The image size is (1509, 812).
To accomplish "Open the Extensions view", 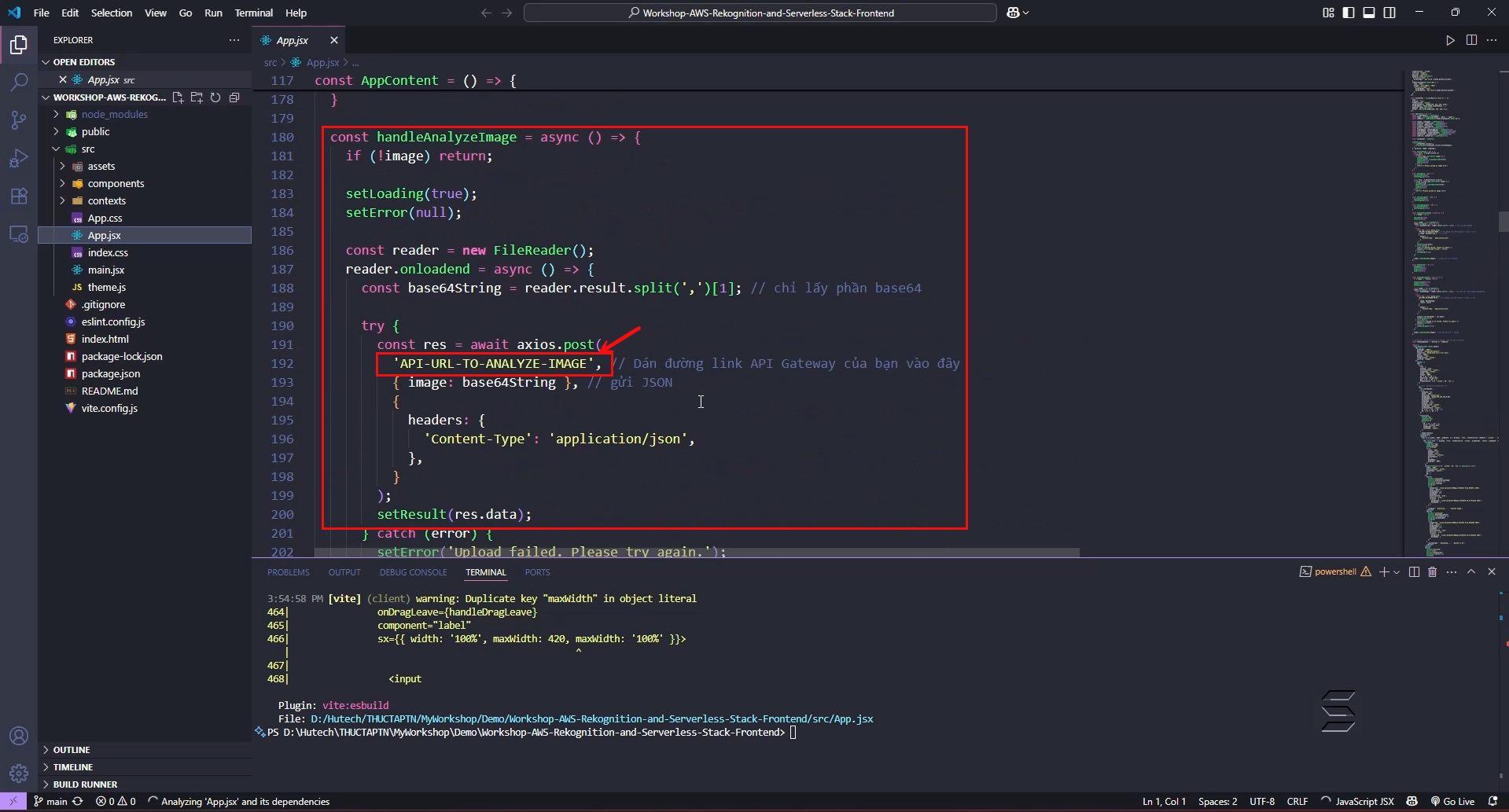I will pyautogui.click(x=19, y=196).
